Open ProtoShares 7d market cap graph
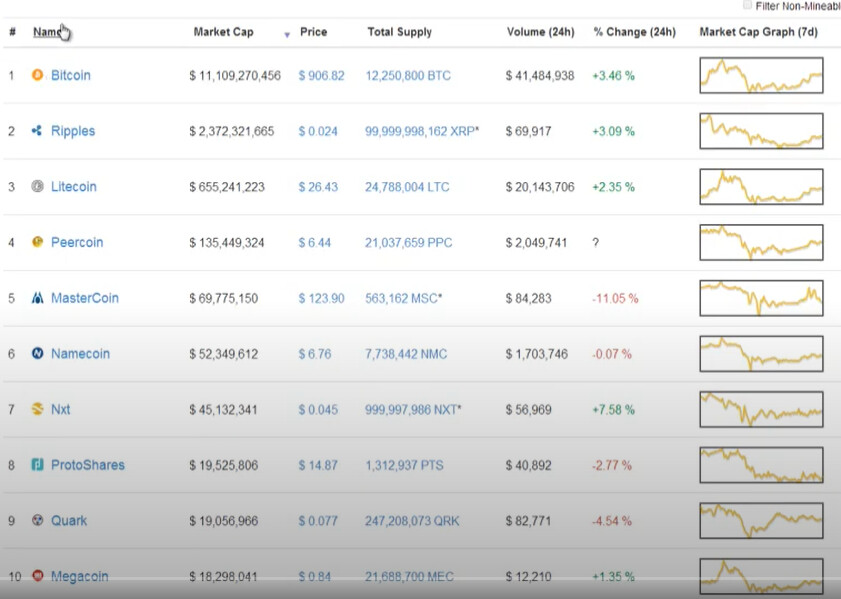 [x=761, y=465]
